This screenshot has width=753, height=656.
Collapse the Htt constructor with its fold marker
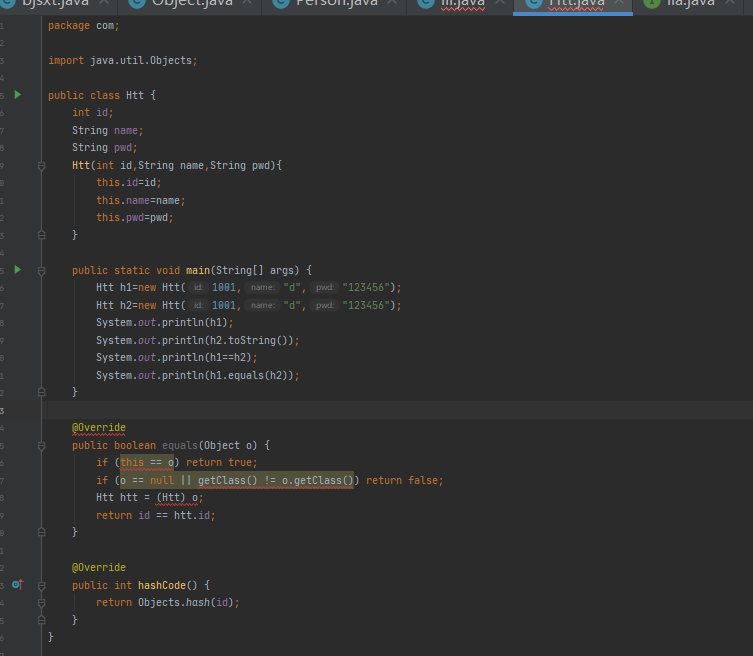click(x=42, y=166)
